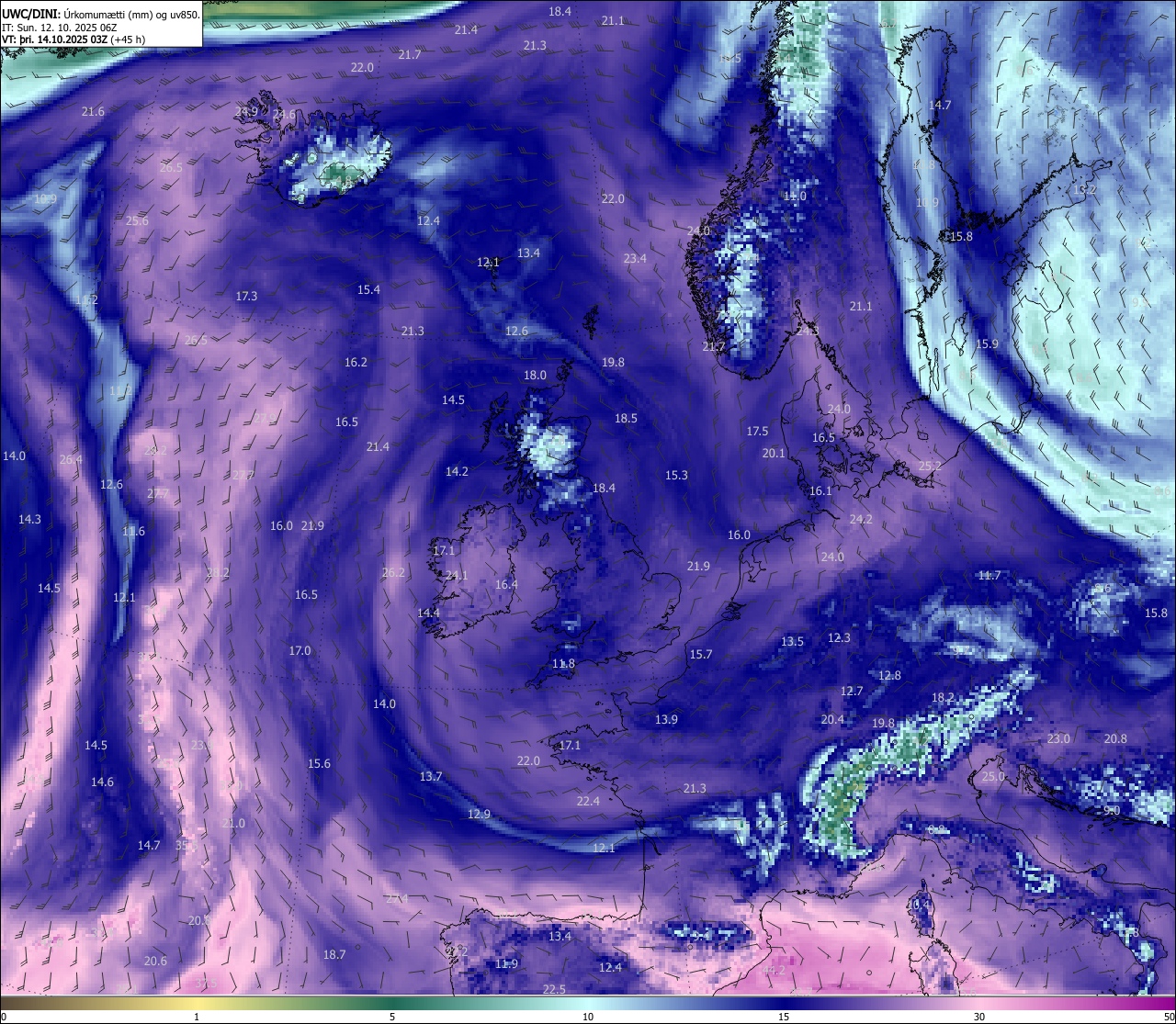Click the map value '14.3'
This screenshot has width=1176, height=1024.
pyautogui.click(x=29, y=520)
